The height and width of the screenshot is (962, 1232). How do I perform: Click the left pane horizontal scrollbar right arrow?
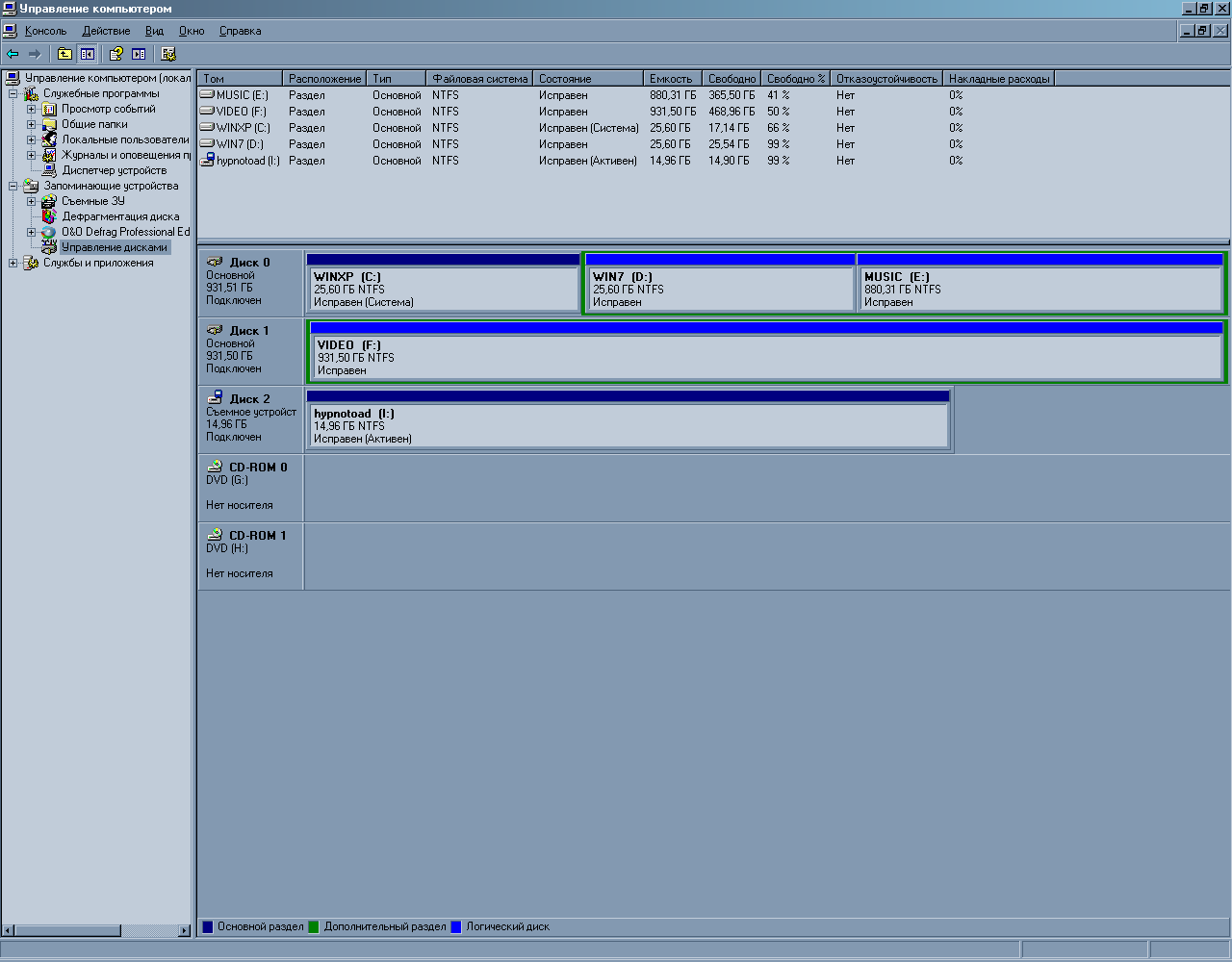[185, 930]
